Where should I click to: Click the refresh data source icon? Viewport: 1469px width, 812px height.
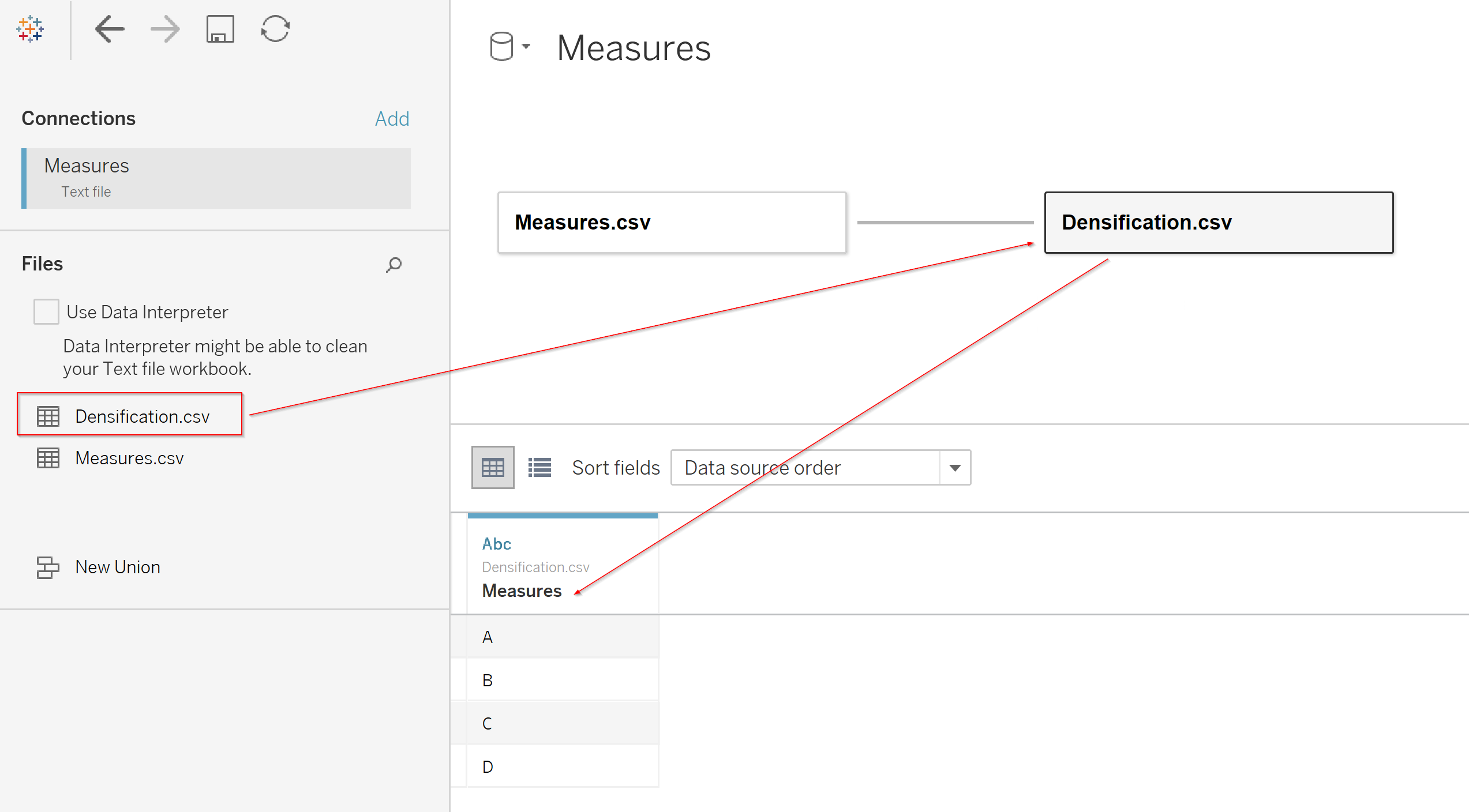[275, 29]
